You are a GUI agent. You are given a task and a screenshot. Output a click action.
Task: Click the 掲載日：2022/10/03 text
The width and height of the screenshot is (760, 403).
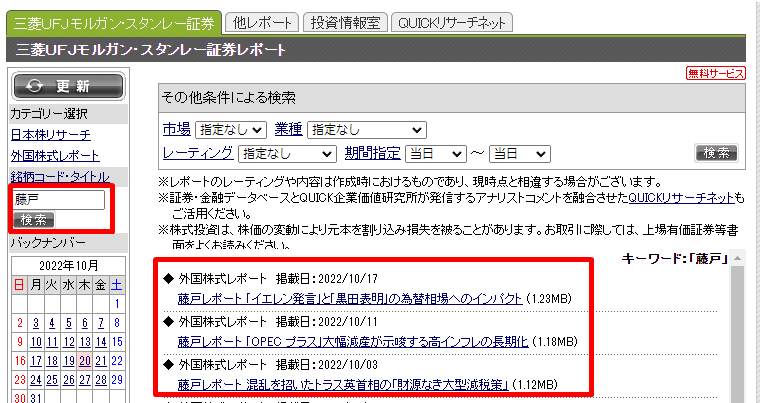[326, 365]
